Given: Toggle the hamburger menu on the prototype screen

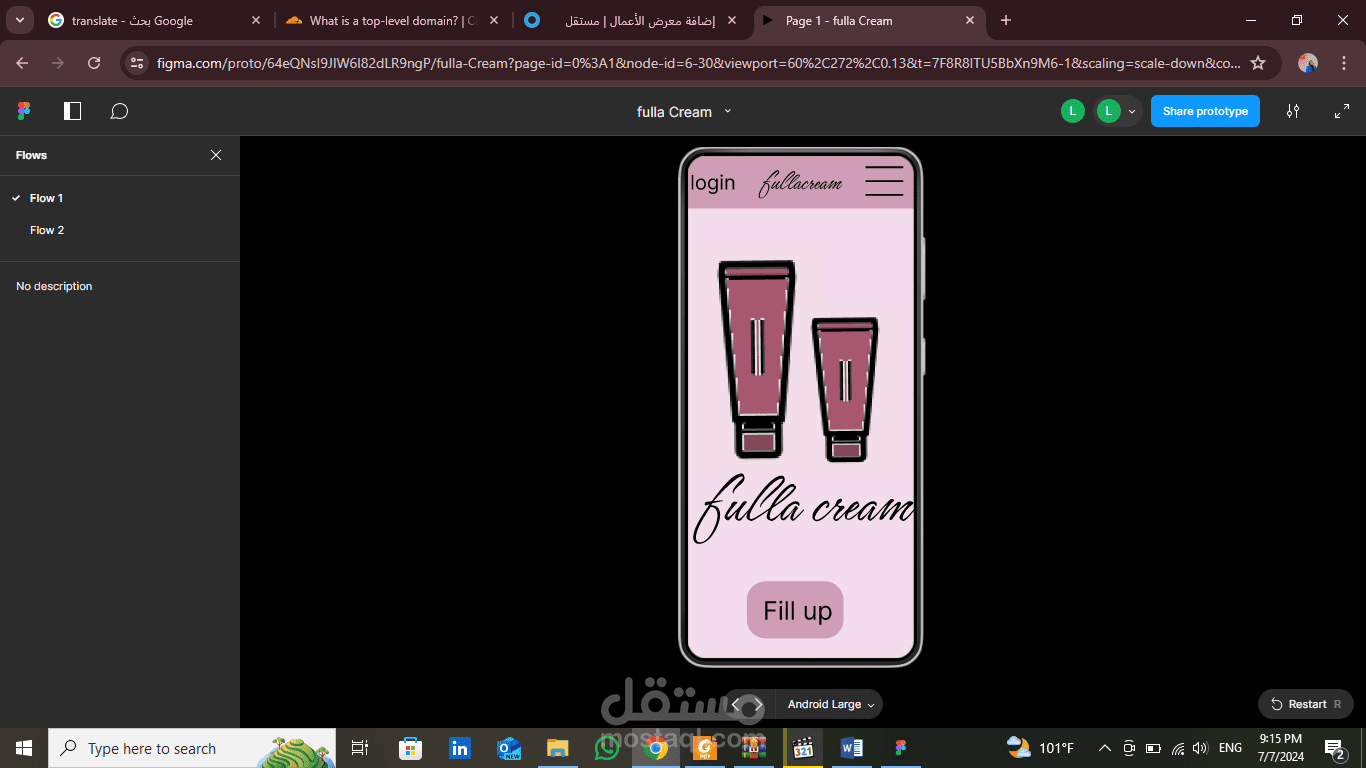Looking at the screenshot, I should point(884,181).
